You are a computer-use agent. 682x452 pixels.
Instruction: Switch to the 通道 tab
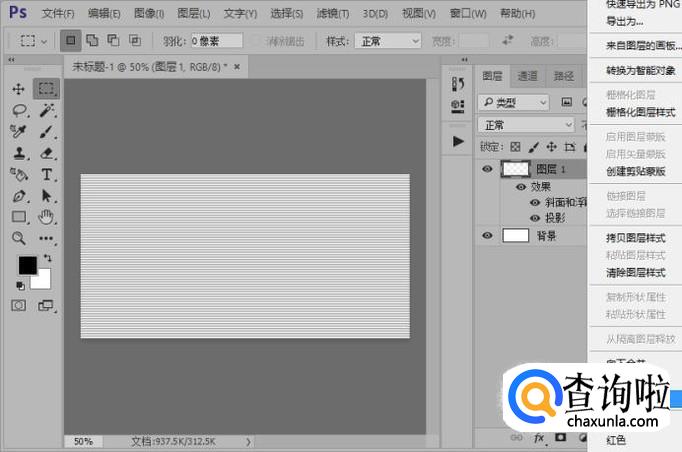[527, 76]
